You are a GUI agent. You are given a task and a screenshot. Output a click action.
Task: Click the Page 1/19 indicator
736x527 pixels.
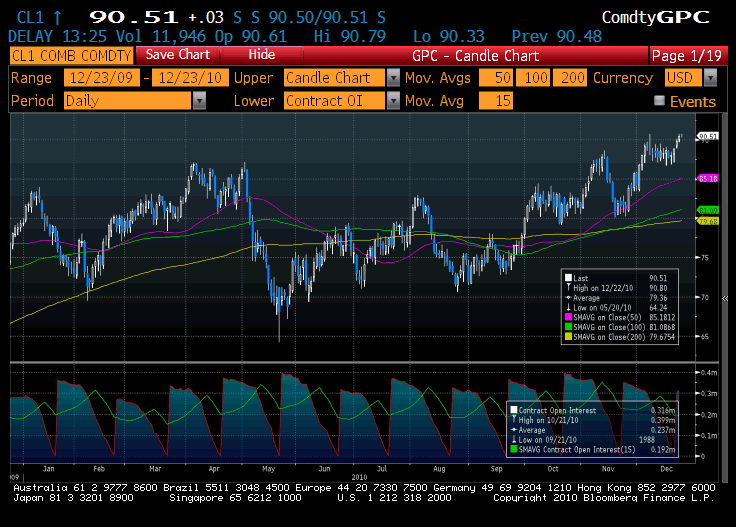(688, 55)
